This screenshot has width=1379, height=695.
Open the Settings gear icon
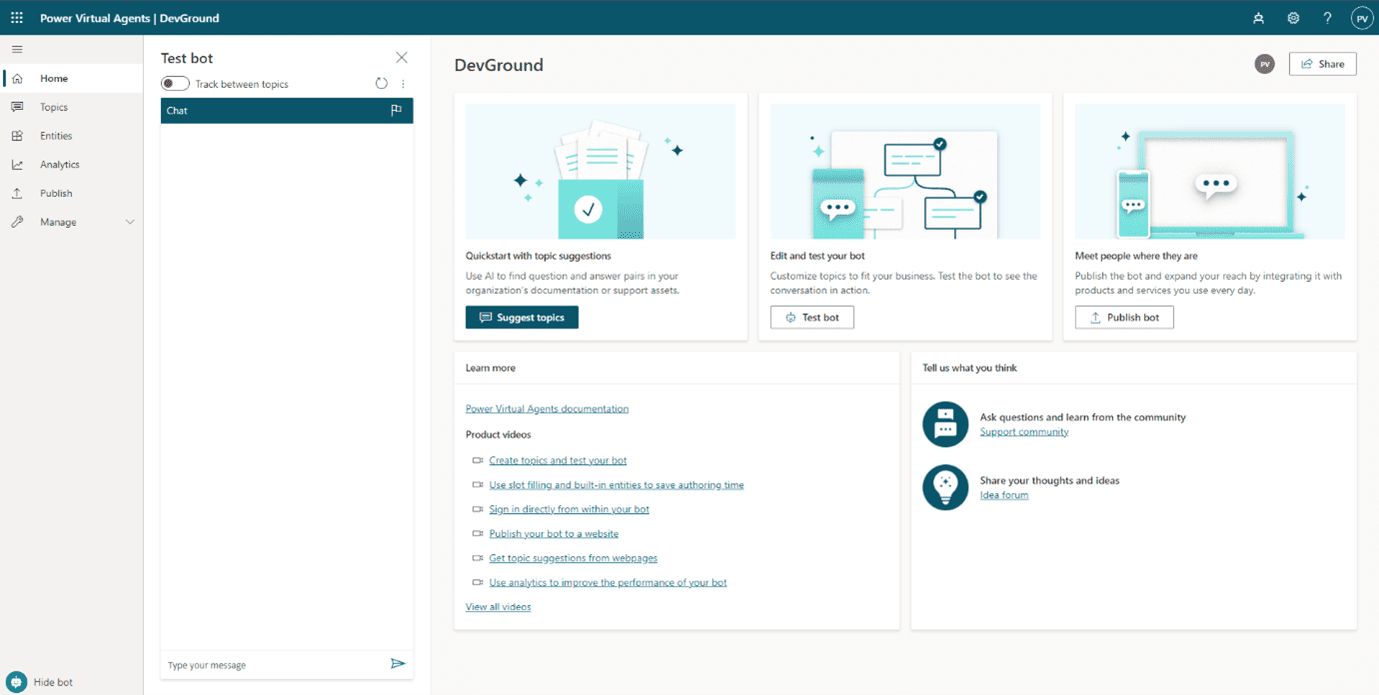[x=1293, y=18]
